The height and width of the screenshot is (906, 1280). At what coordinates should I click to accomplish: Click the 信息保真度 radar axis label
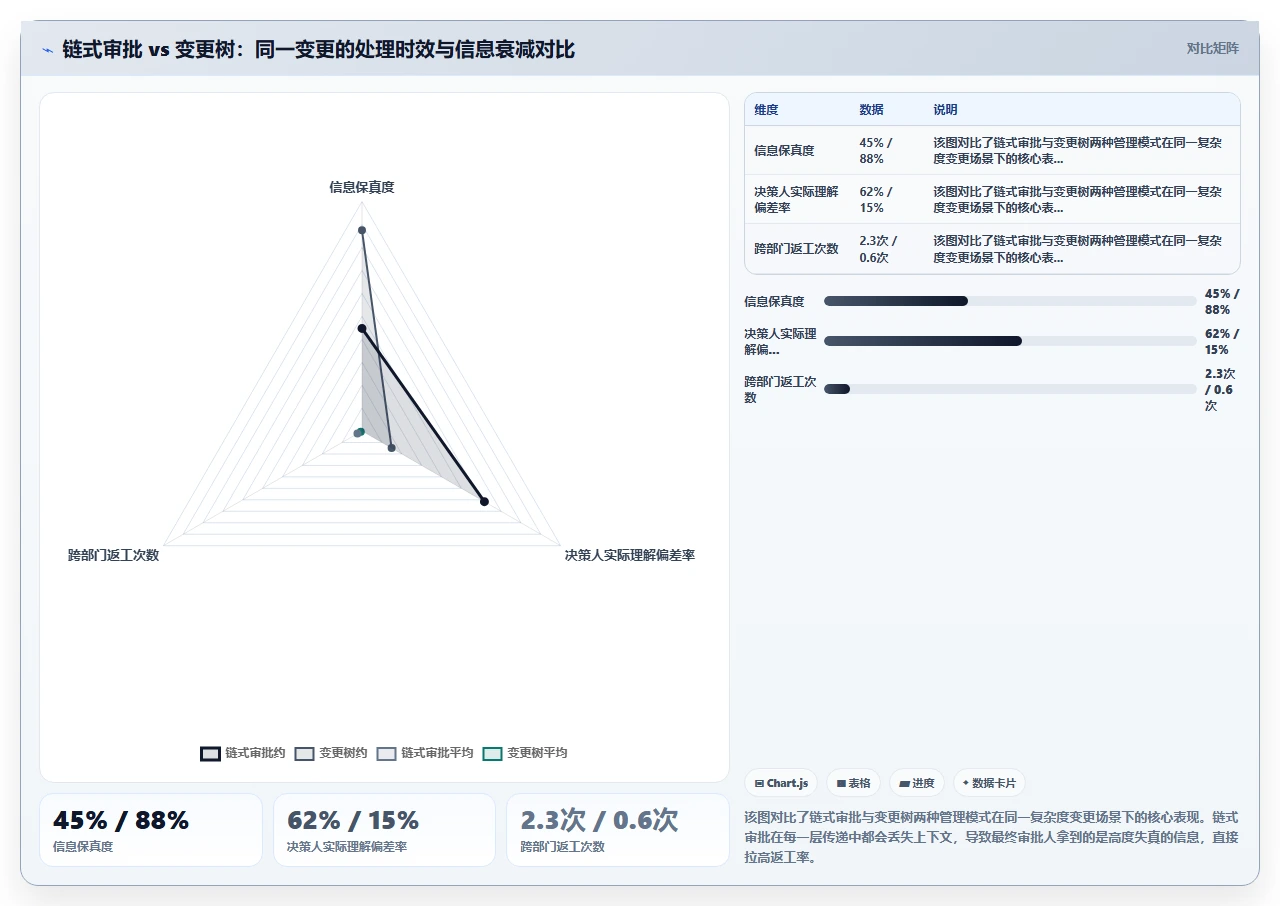click(x=362, y=187)
